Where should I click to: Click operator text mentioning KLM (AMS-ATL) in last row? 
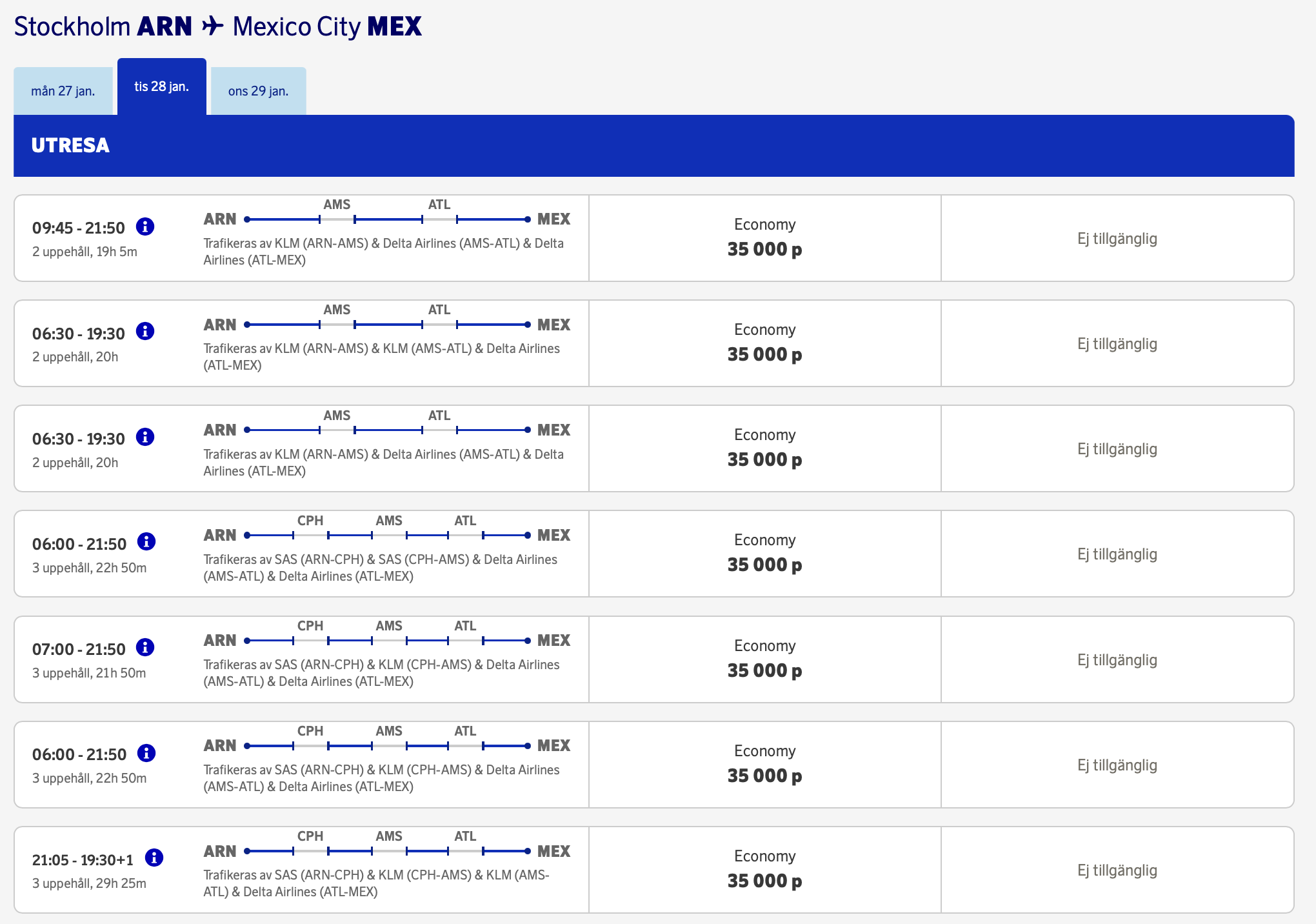376,883
